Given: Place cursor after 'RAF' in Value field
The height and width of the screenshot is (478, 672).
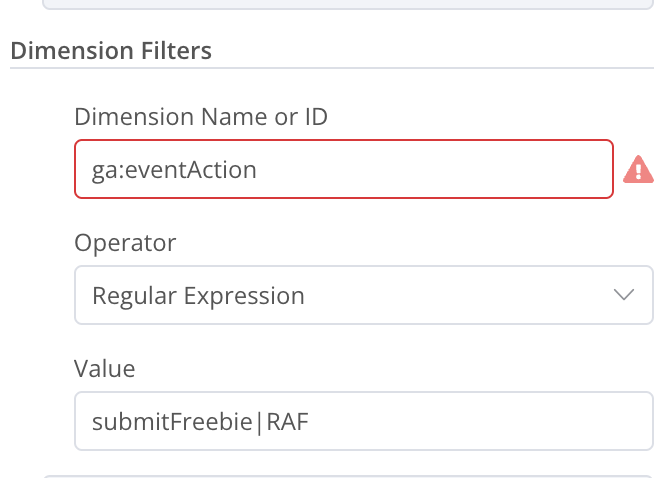Looking at the screenshot, I should [x=311, y=422].
